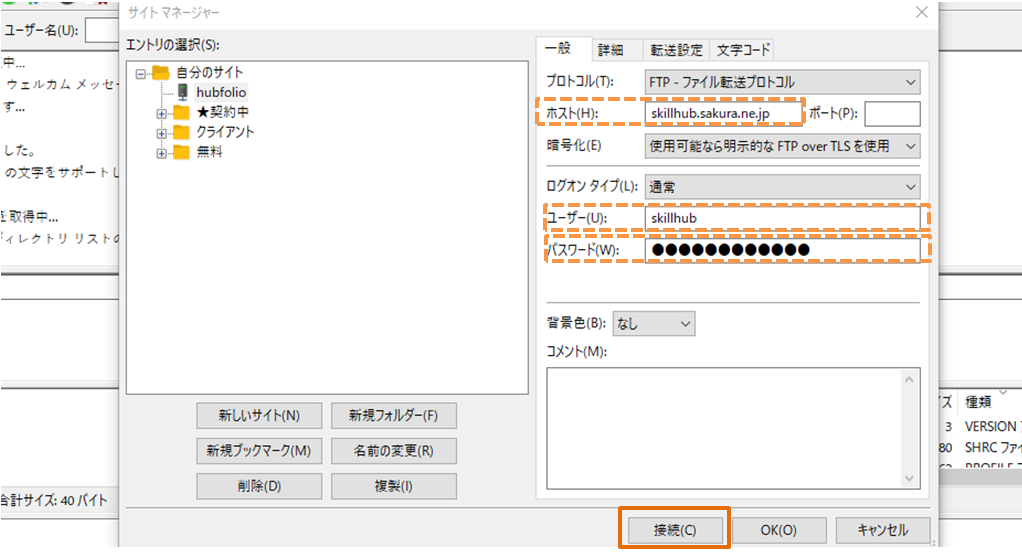This screenshot has height=552, width=1022.
Task: Click the ポート input field
Action: click(892, 113)
